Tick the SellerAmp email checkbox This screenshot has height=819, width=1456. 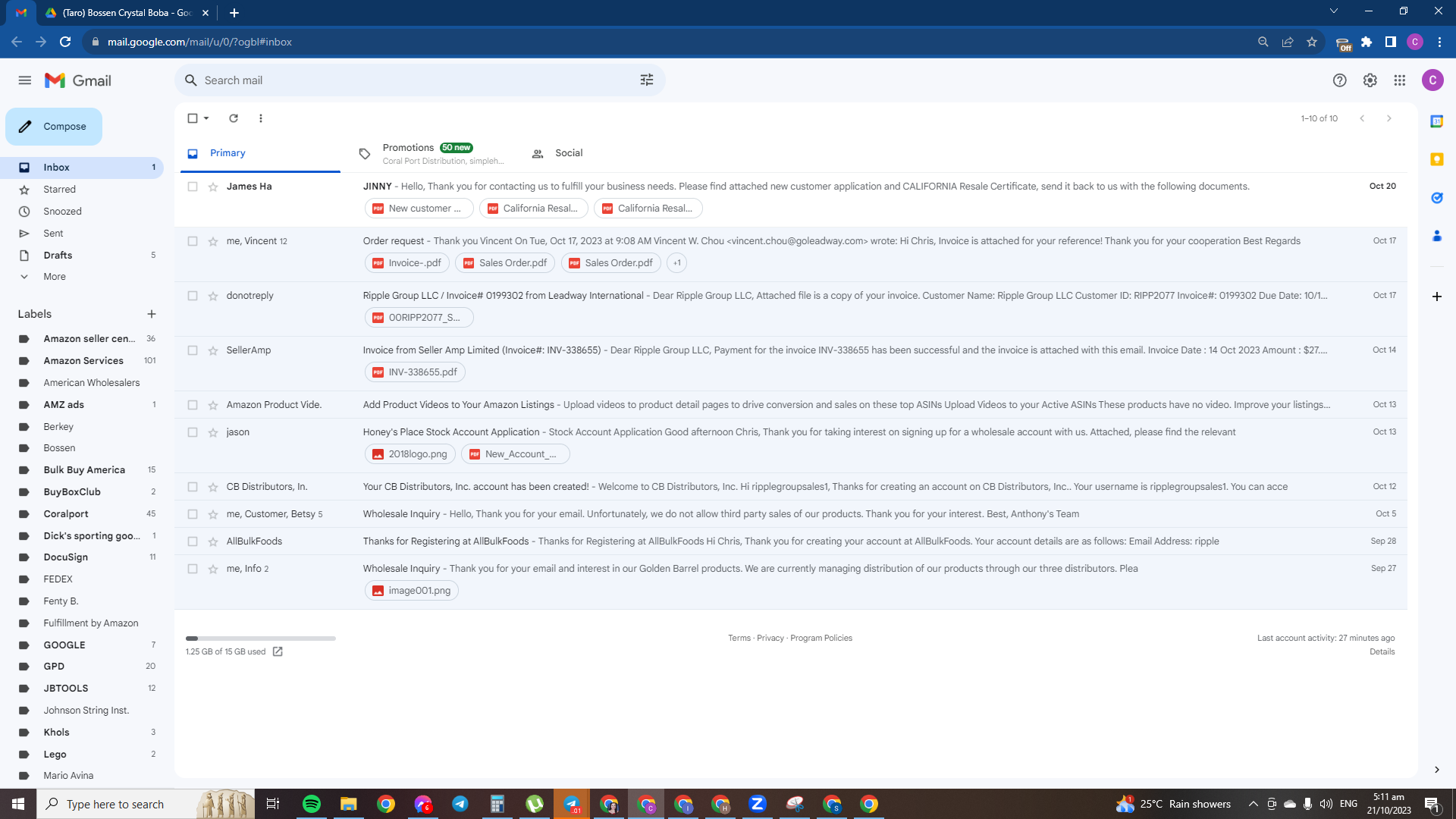tap(193, 350)
